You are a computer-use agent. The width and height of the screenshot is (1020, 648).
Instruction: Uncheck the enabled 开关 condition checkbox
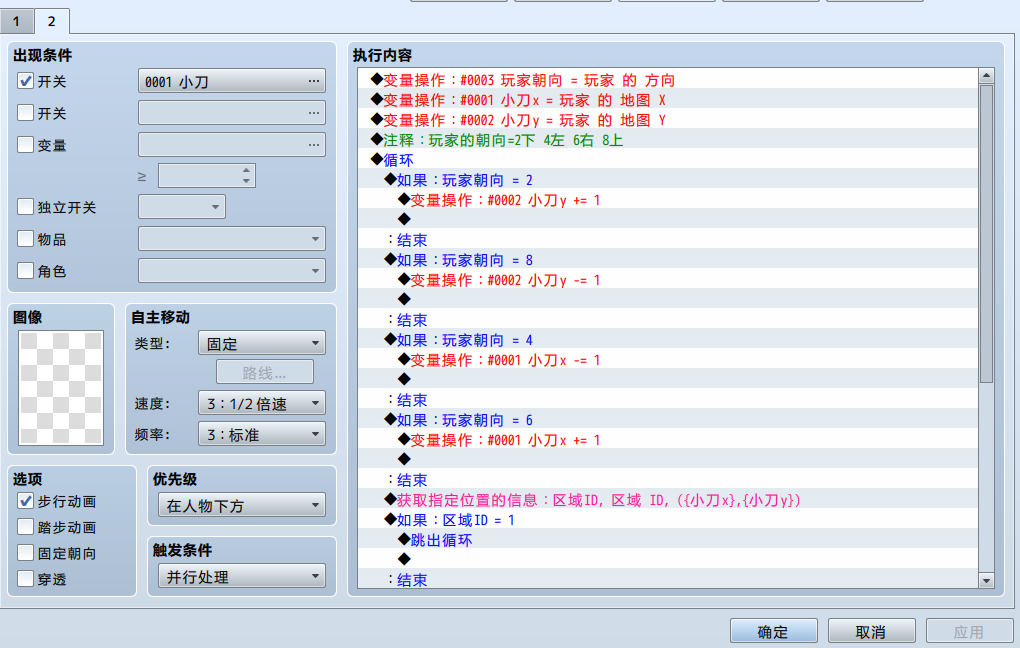(25, 81)
